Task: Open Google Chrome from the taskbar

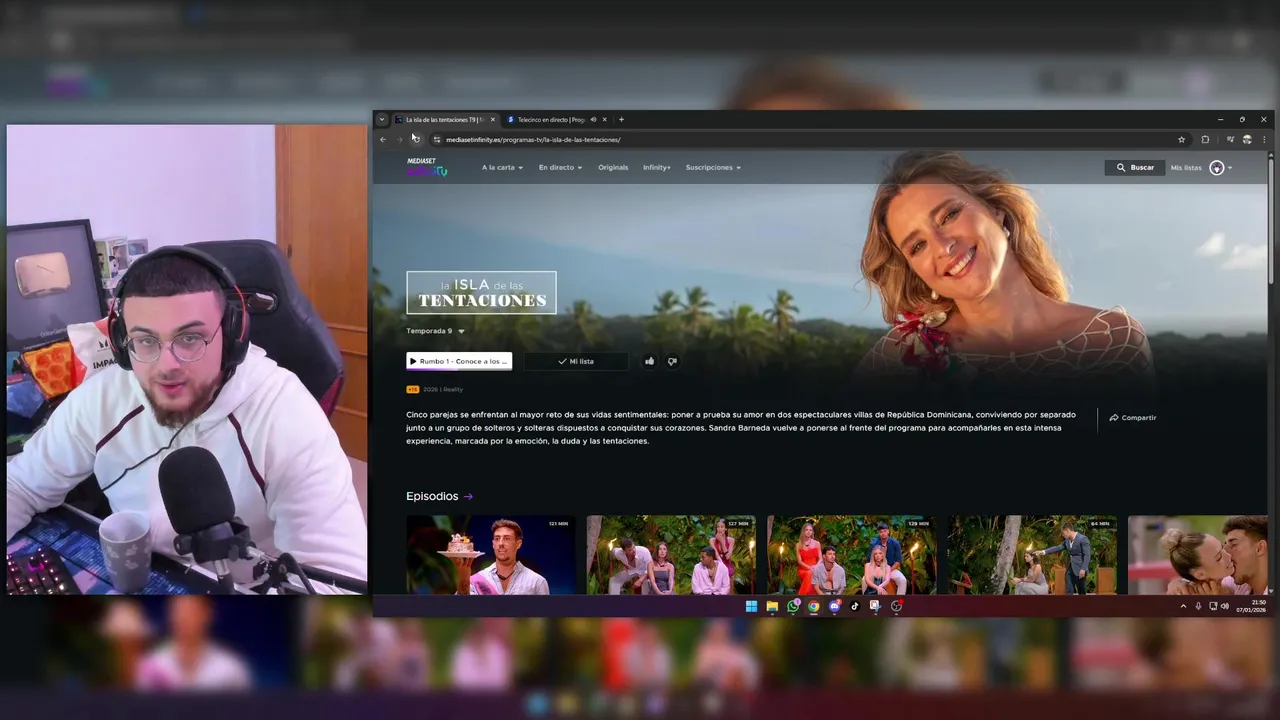Action: tap(813, 606)
